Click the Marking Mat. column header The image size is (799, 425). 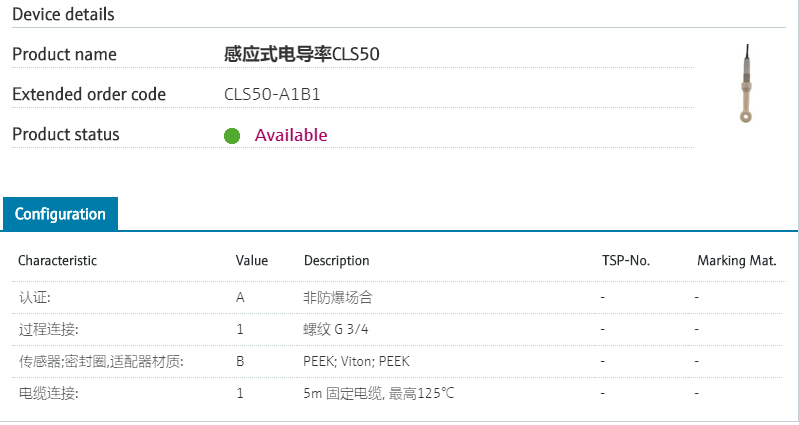coord(737,261)
